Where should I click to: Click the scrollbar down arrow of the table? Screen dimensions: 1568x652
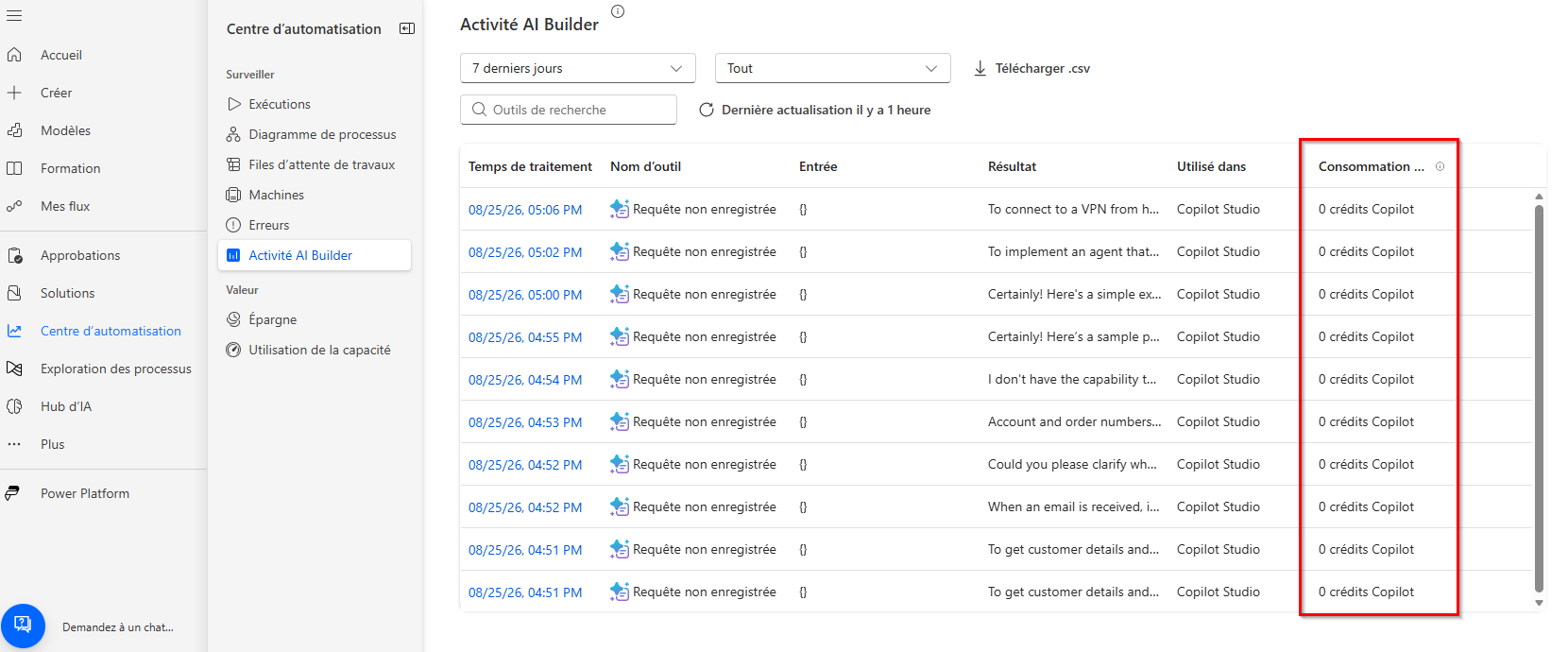point(1539,603)
